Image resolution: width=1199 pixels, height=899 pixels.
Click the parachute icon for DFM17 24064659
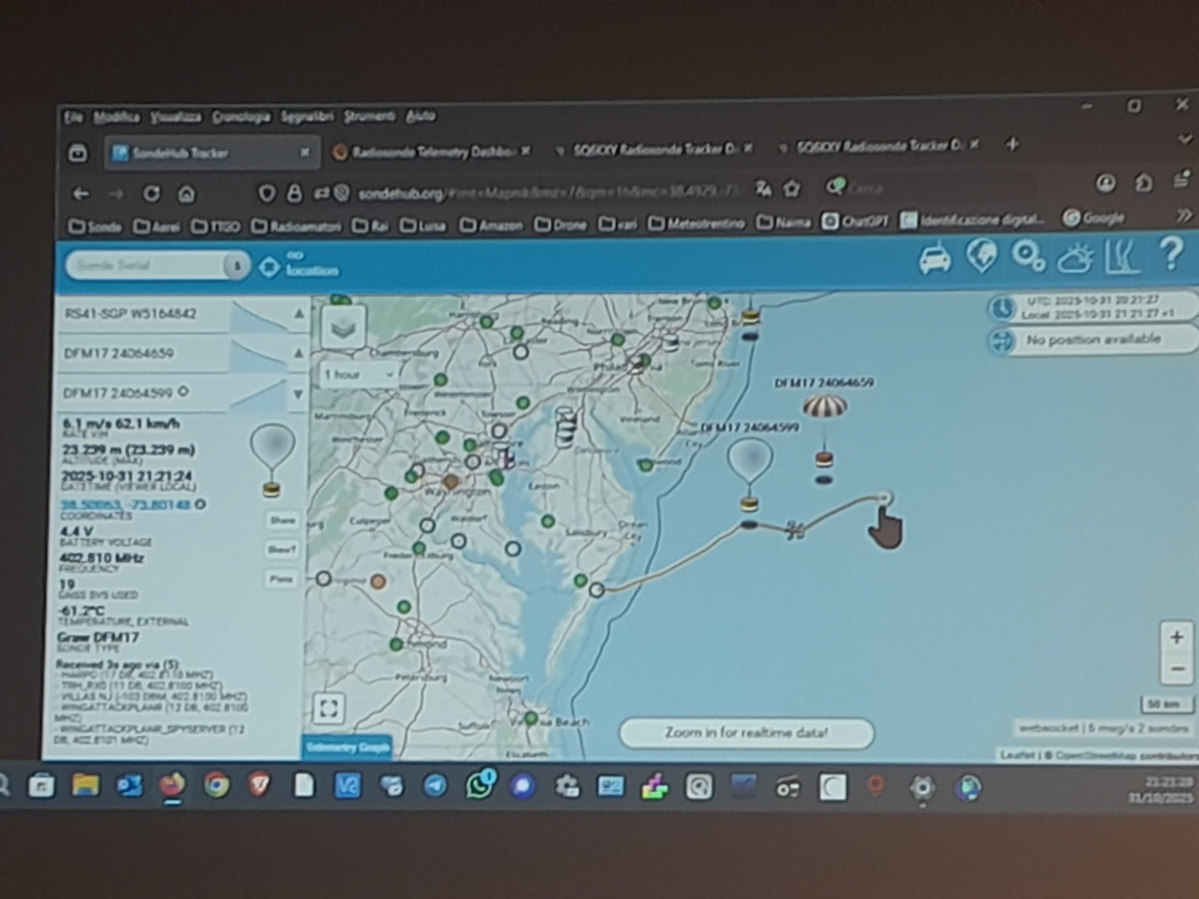point(824,407)
